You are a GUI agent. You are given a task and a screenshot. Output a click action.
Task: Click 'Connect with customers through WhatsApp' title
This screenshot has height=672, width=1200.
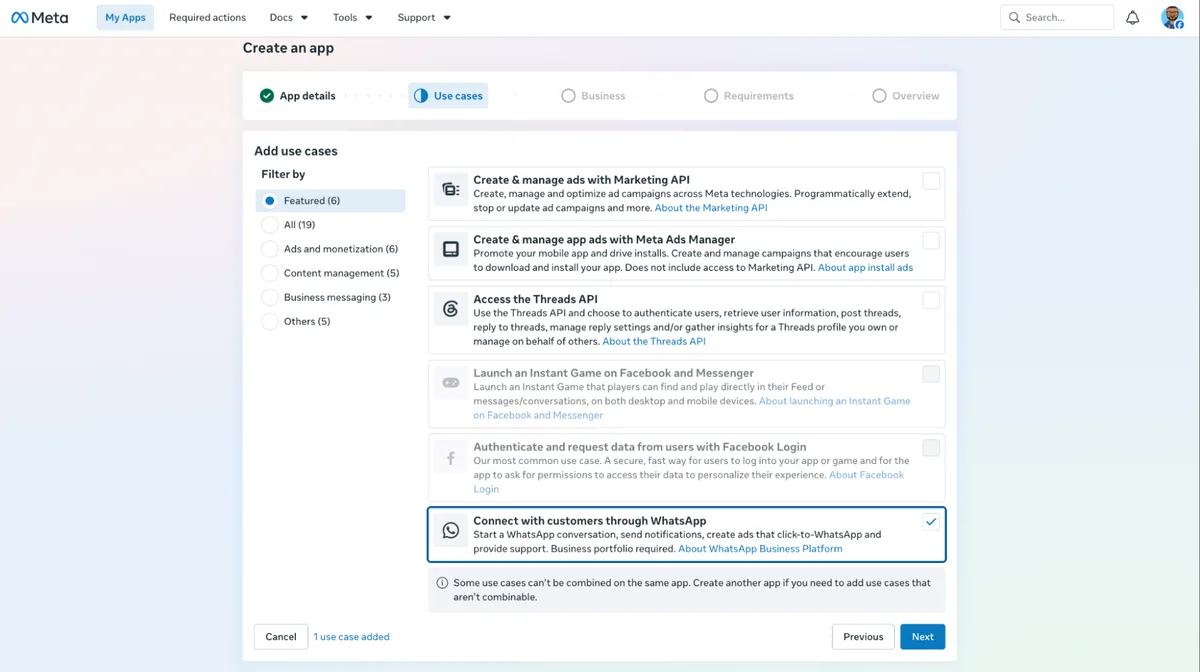[590, 521]
